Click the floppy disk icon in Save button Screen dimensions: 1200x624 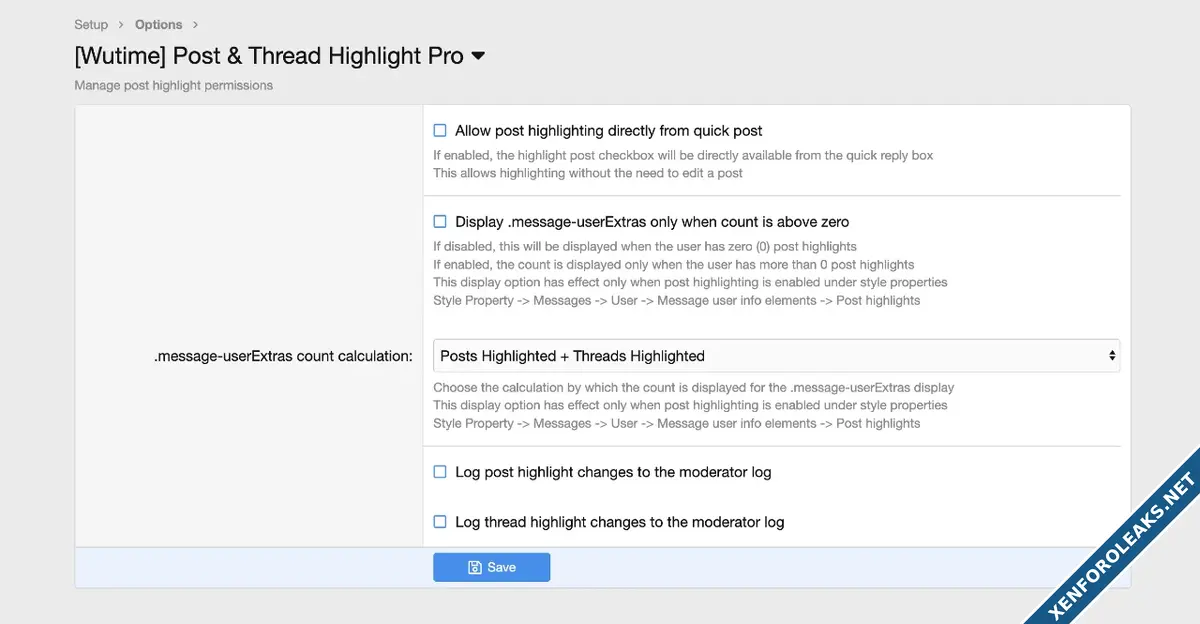475,567
